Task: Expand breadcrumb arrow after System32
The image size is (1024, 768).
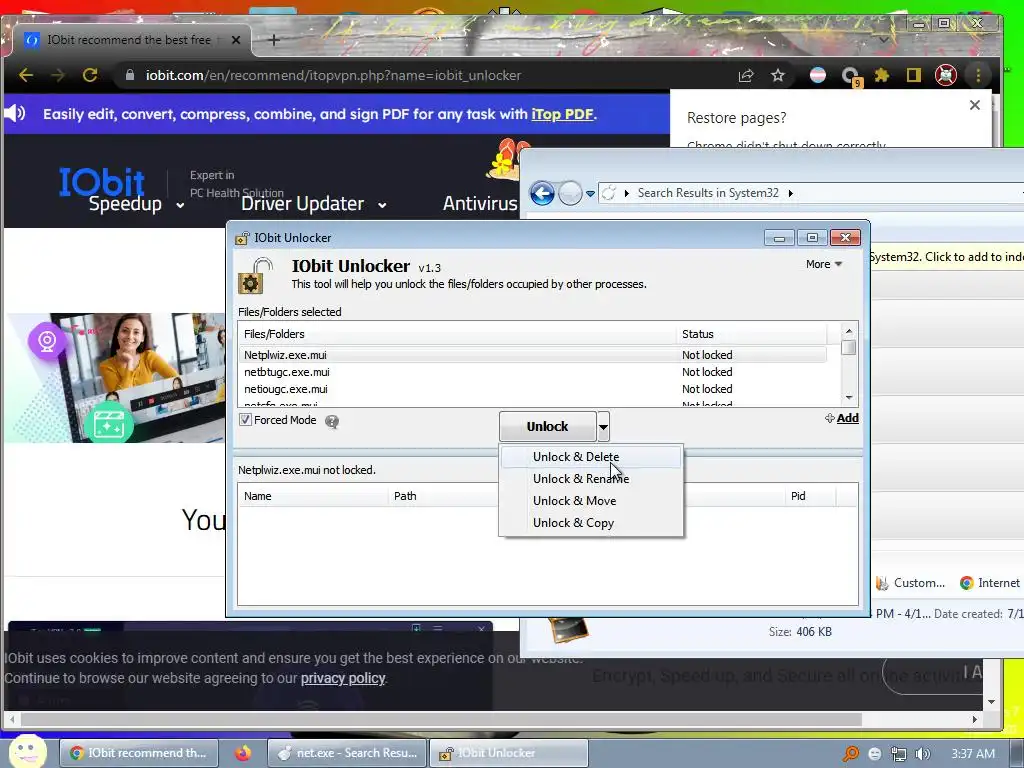Action: (x=791, y=193)
